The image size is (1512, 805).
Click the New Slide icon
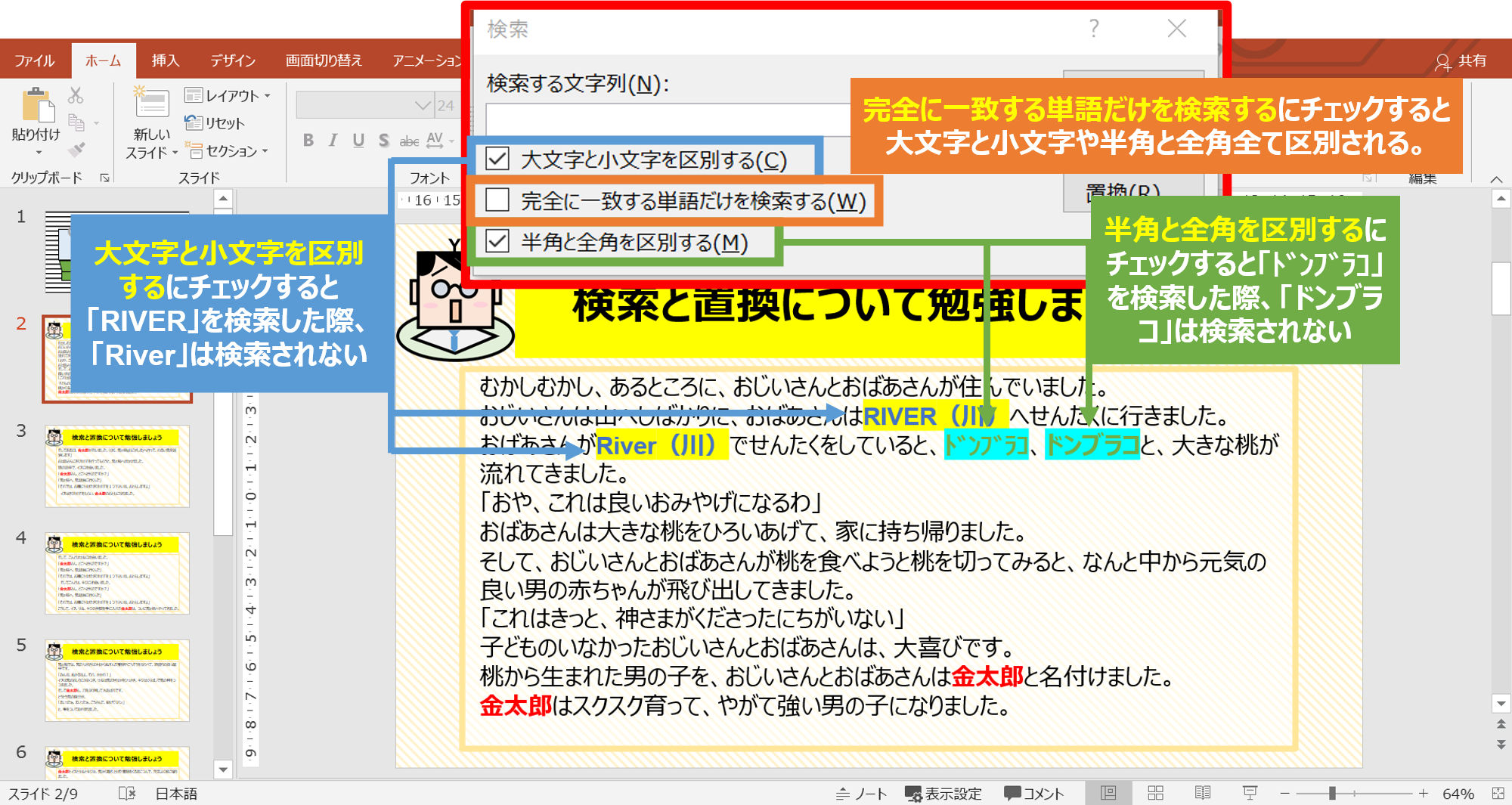click(151, 104)
